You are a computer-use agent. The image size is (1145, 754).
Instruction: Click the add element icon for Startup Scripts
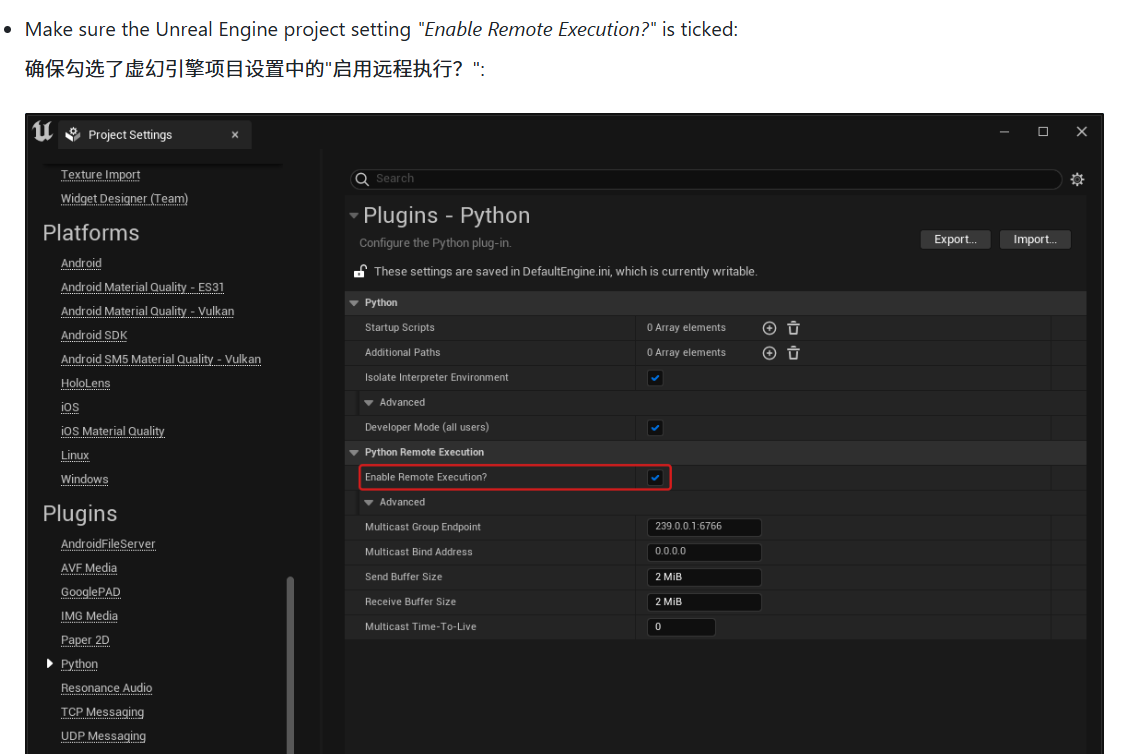[x=769, y=327]
